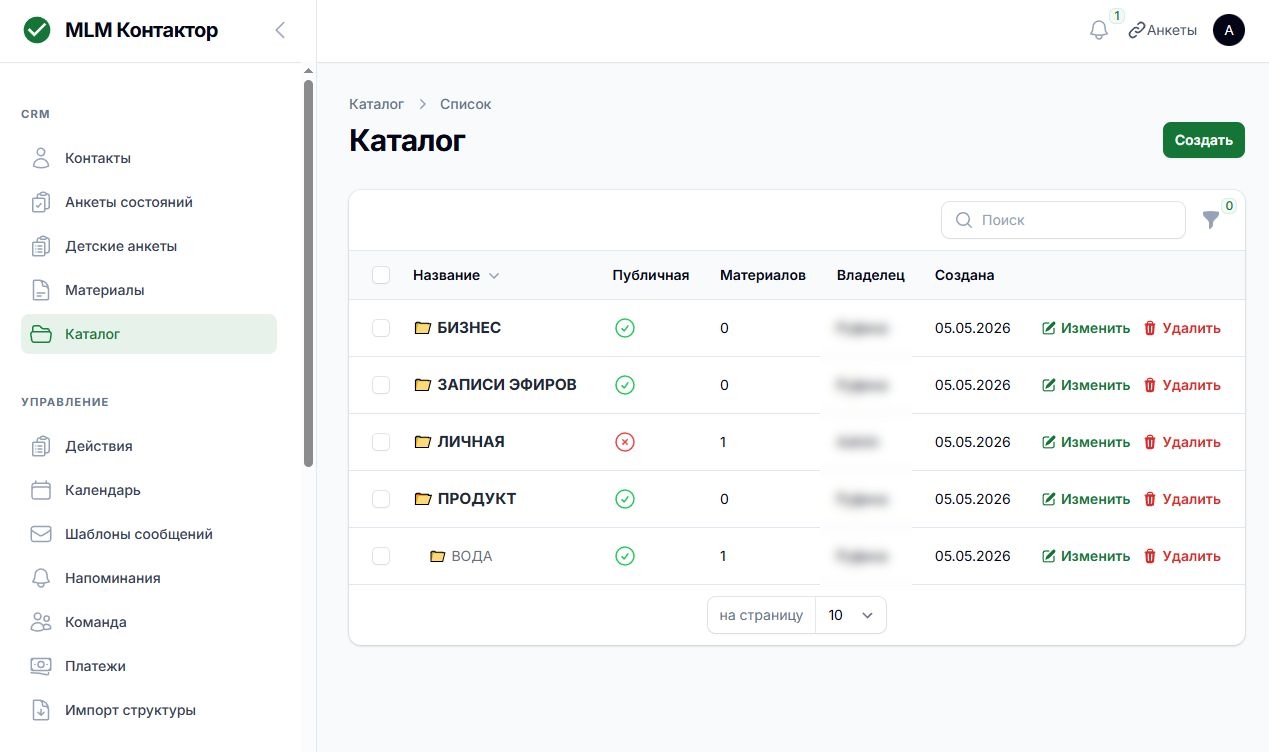Open the Анкеты link in top bar
This screenshot has height=752, width=1269.
tap(1162, 30)
